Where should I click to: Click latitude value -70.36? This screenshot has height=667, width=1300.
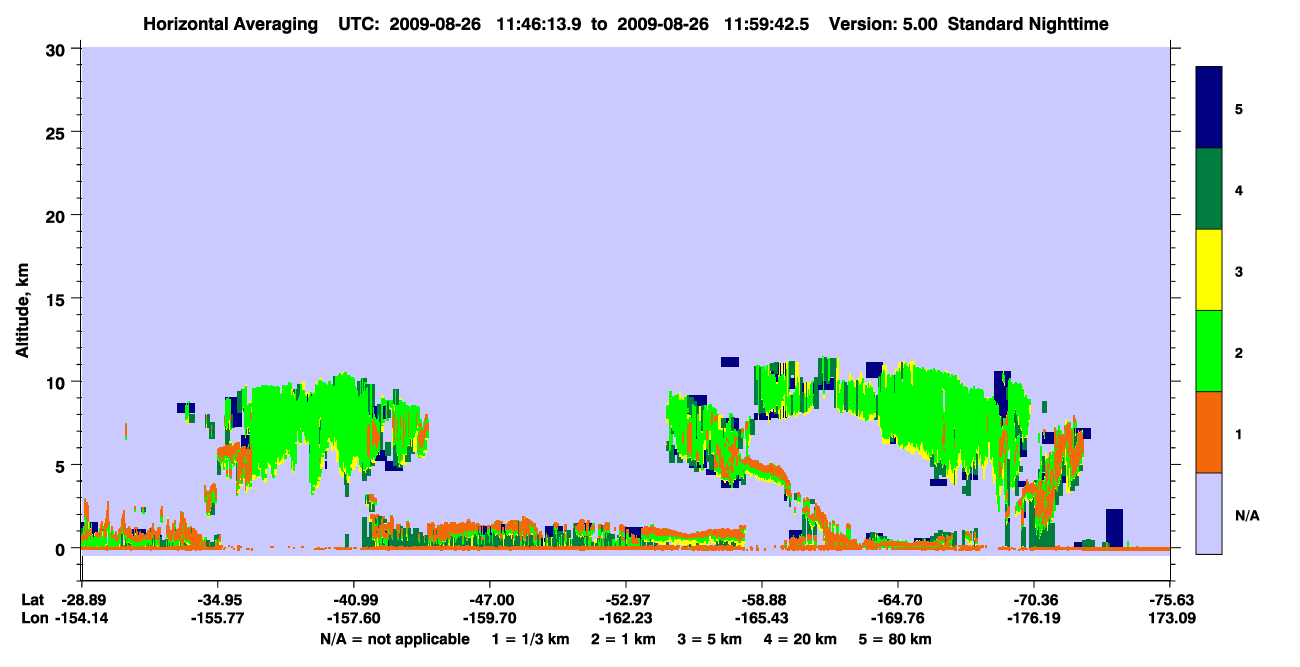1034,600
